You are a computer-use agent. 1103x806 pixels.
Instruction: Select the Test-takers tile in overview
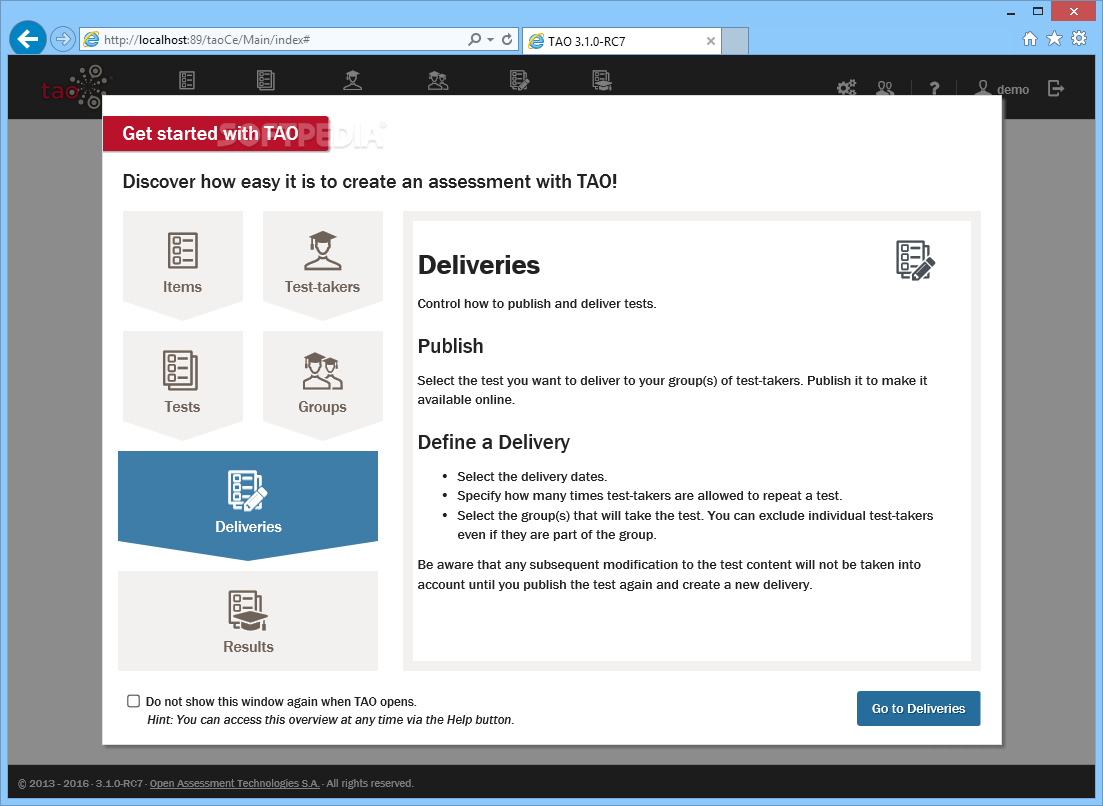323,265
